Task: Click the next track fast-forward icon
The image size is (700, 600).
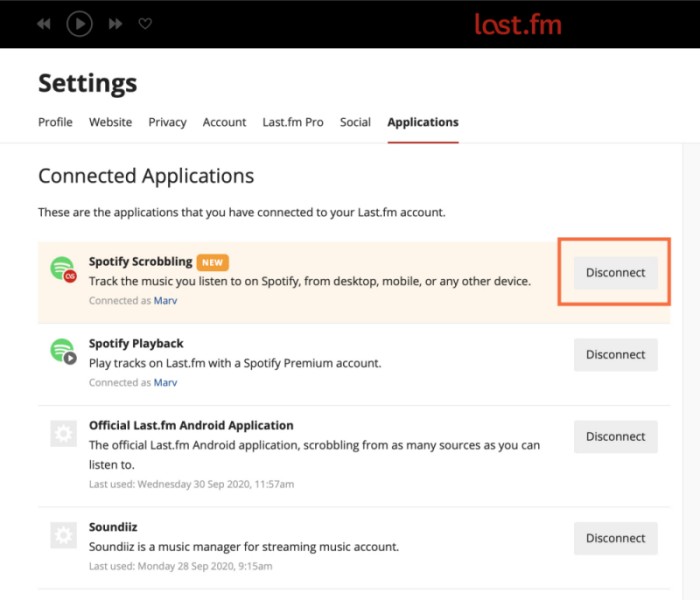Action: [x=115, y=24]
